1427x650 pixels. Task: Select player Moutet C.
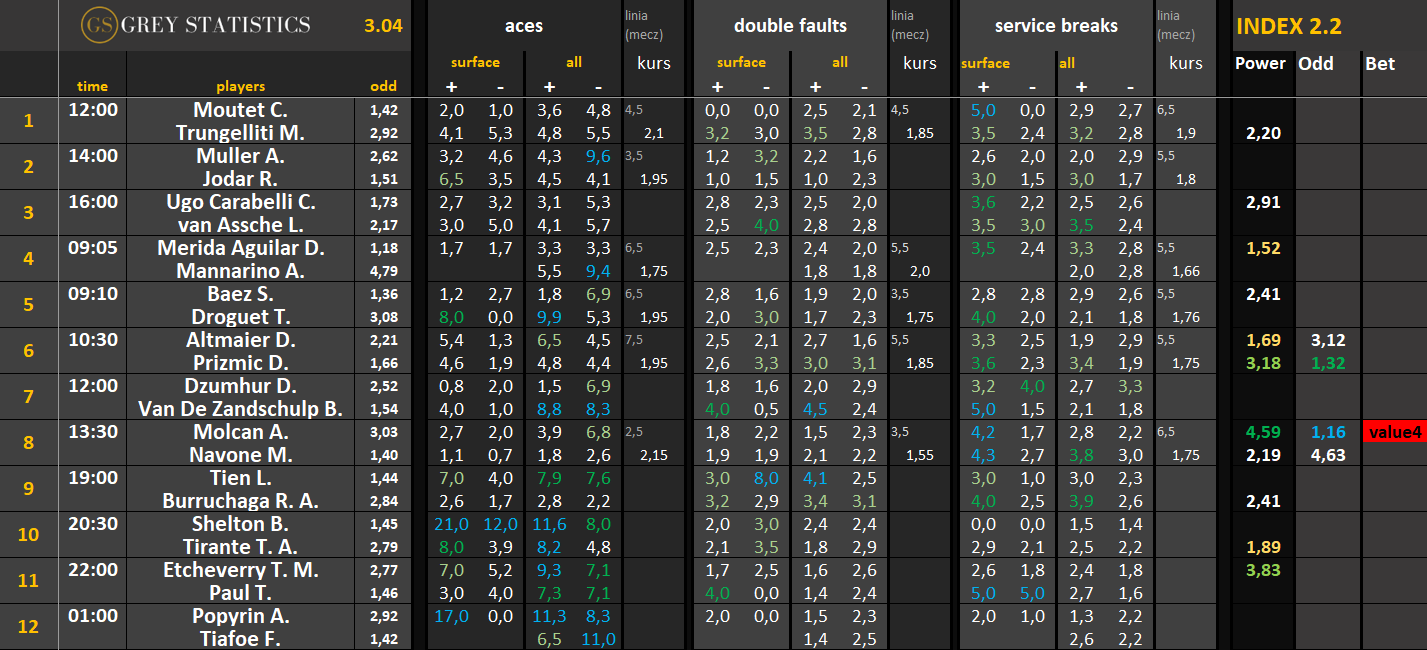pos(240,110)
